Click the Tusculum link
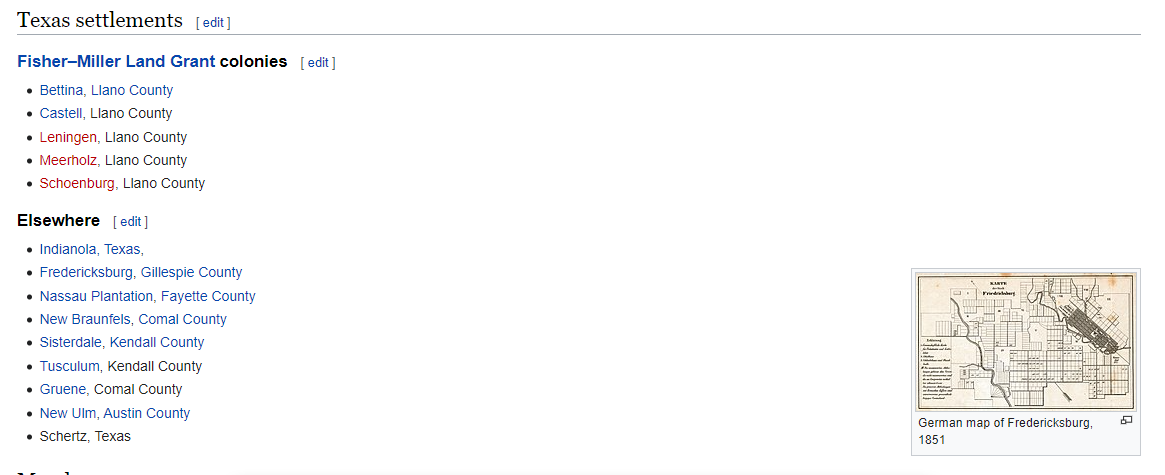Viewport: 1165px width, 475px height. click(70, 366)
